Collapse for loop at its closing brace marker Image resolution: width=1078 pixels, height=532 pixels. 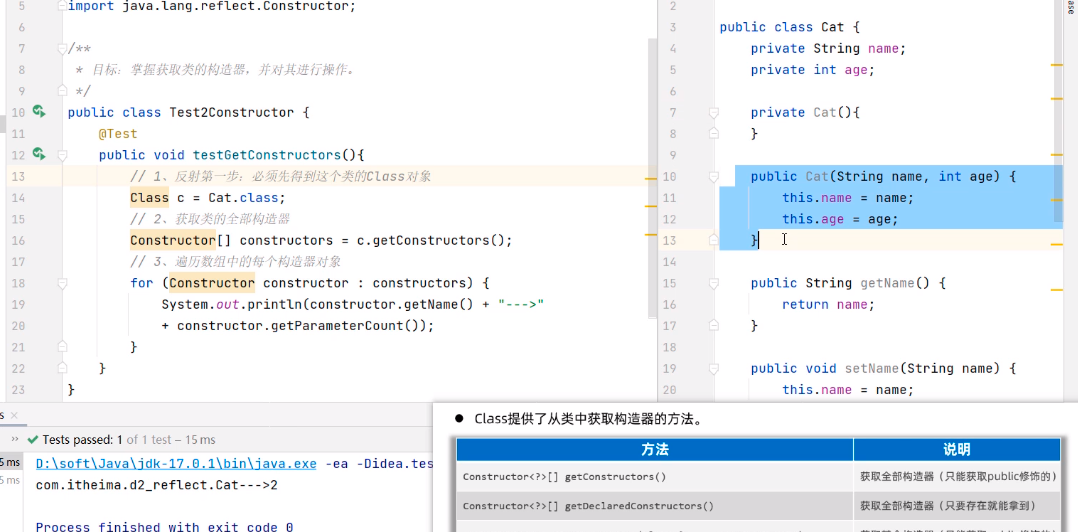tap(63, 346)
